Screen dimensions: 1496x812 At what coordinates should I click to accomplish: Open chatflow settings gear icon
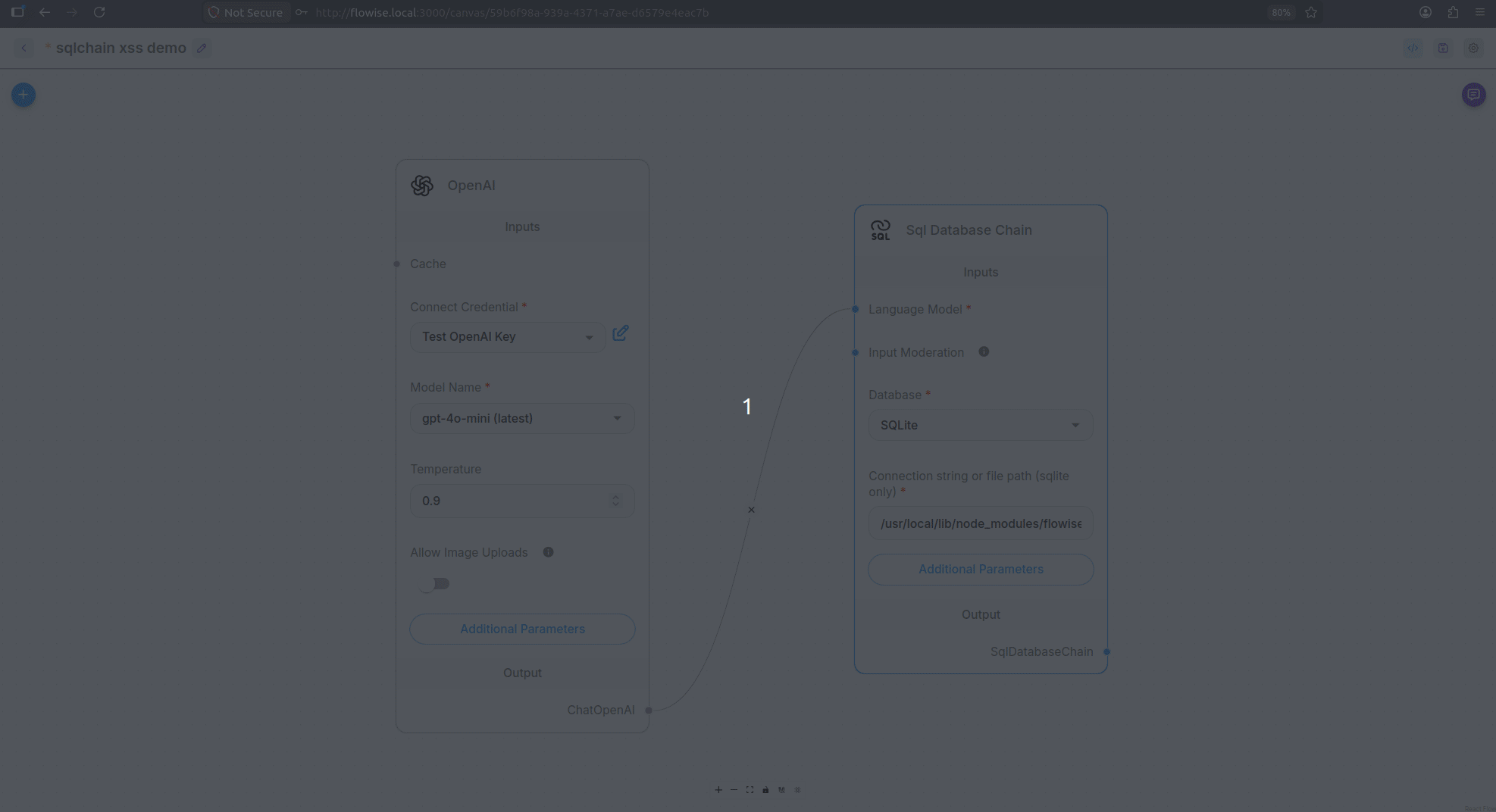point(1473,48)
